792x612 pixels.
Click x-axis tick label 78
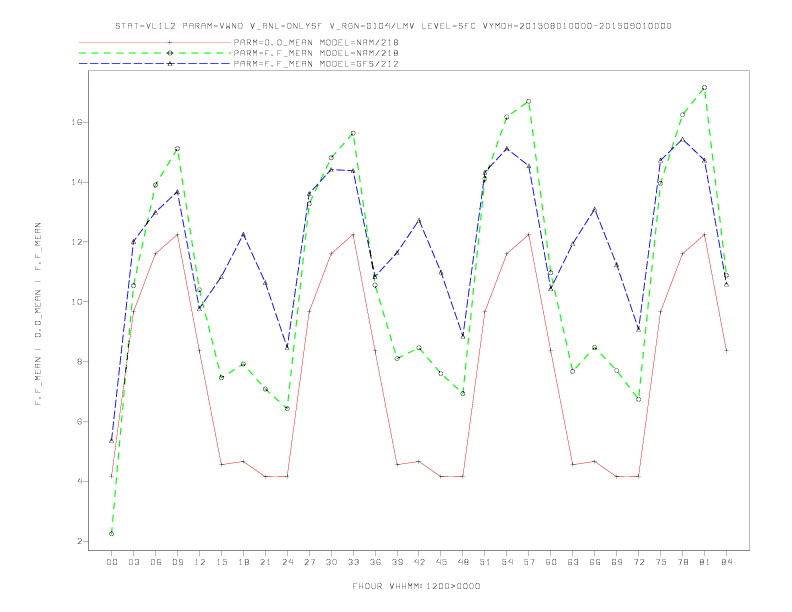pyautogui.click(x=682, y=562)
